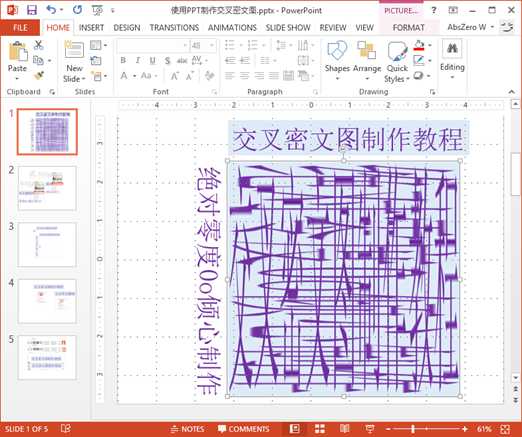This screenshot has height=437, width=522.
Task: Open the font name dropdown
Action: (x=185, y=45)
